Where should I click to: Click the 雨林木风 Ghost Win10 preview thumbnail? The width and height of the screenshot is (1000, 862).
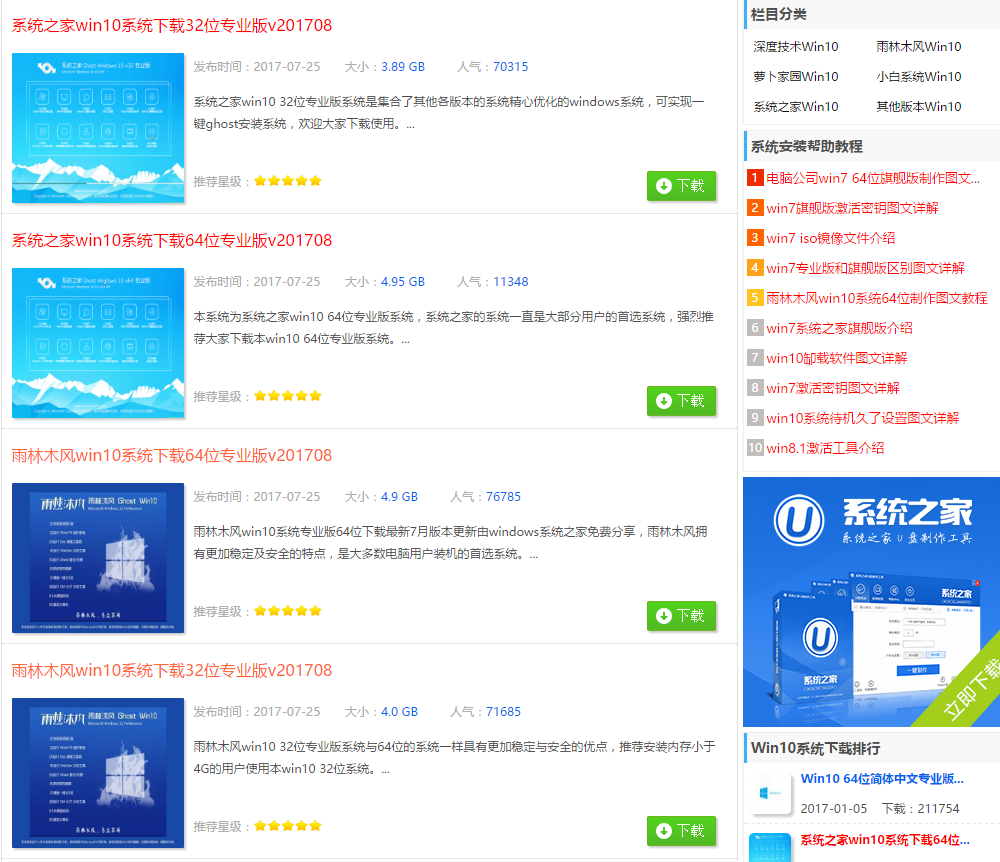97,558
